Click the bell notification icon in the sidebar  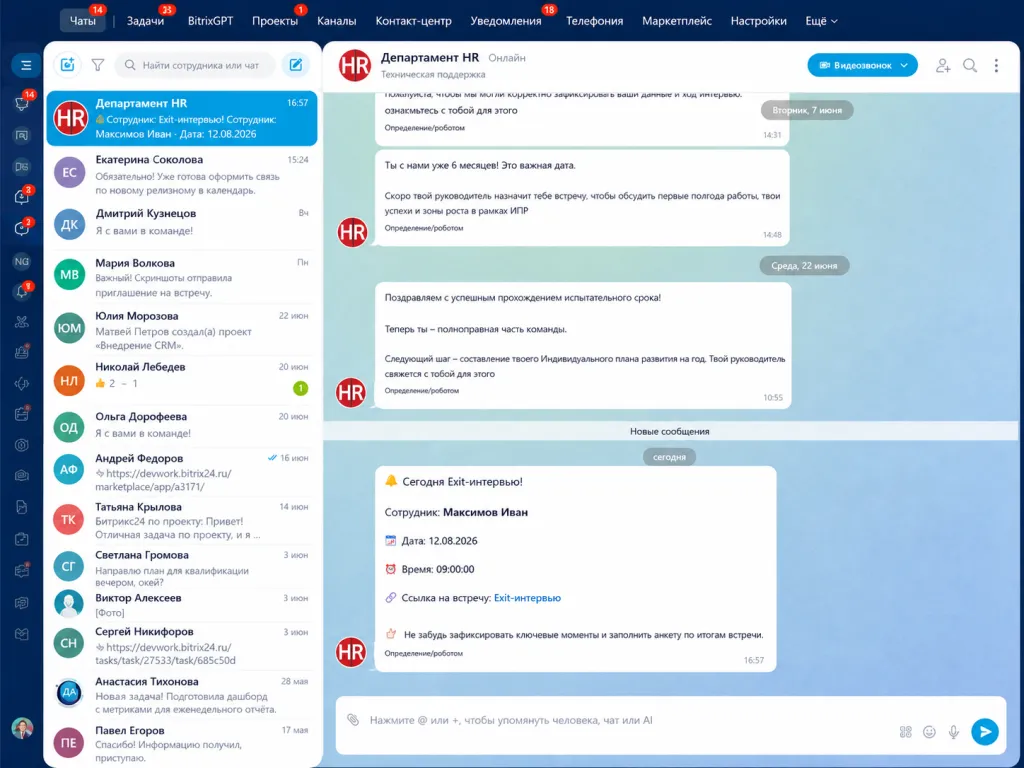click(x=22, y=291)
